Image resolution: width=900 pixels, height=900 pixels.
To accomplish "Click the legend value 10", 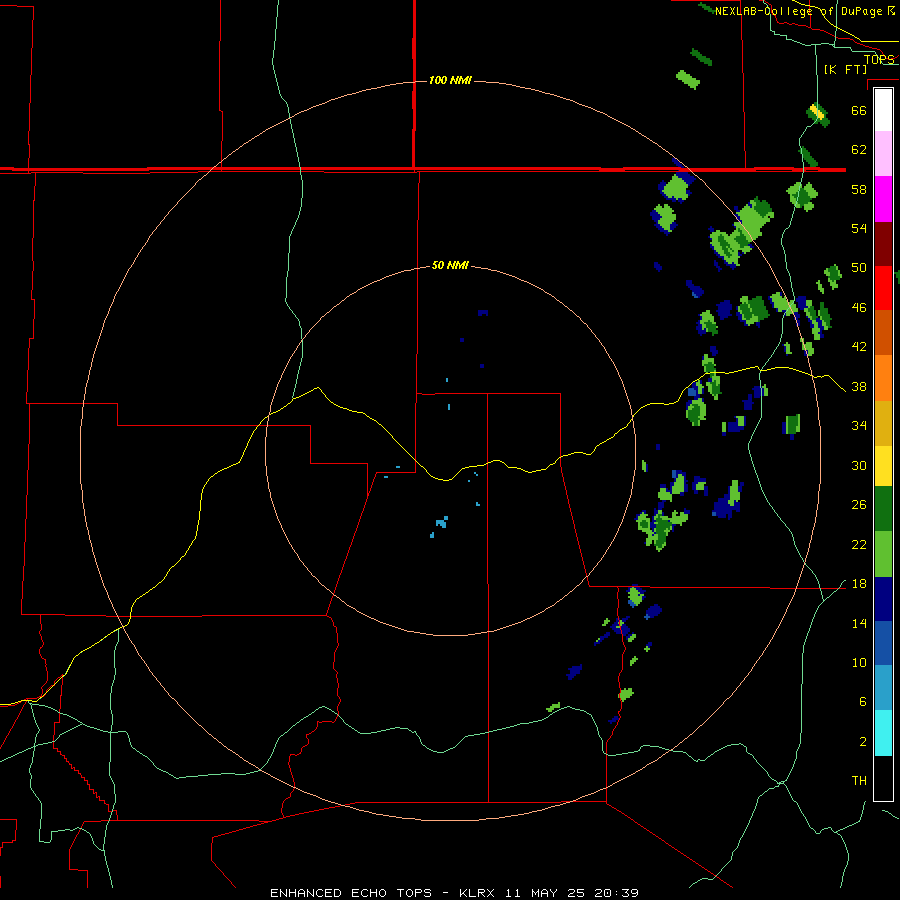I will [859, 663].
